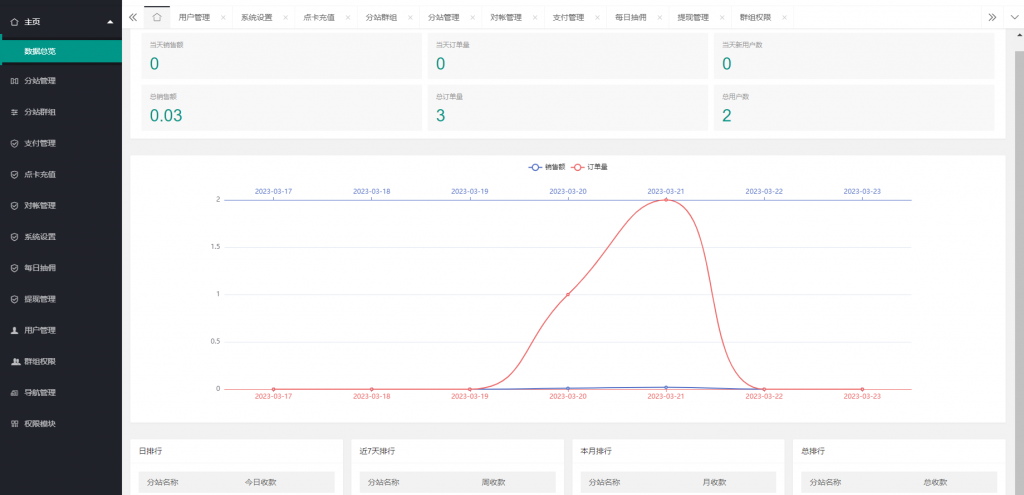Screen dimensions: 1024x495
Task: Open 分站管理 in the sidebar
Action: pyautogui.click(x=61, y=81)
